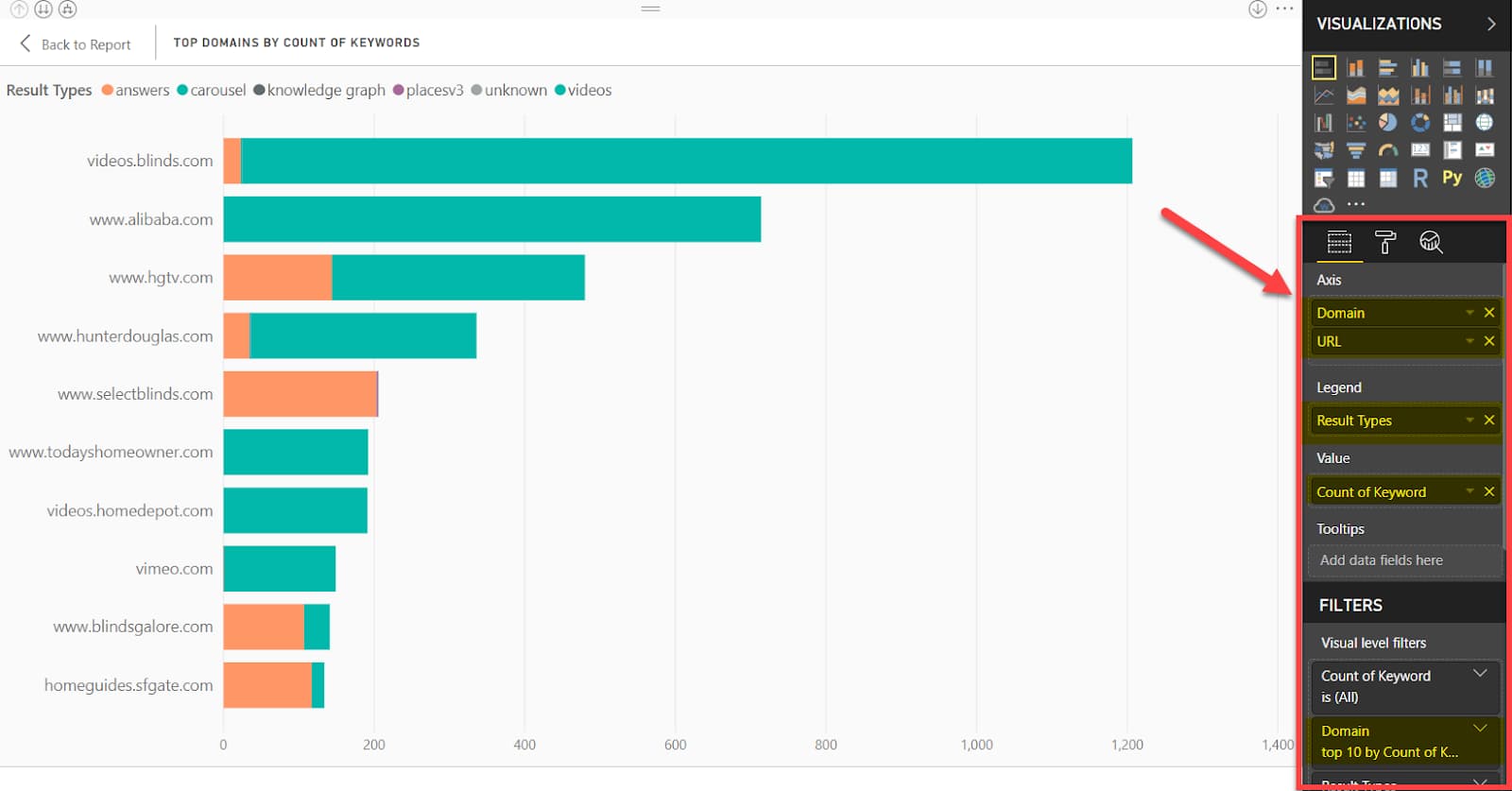Collapse the Visualizations pane chevron
This screenshot has height=791, width=1512.
pos(1491,24)
